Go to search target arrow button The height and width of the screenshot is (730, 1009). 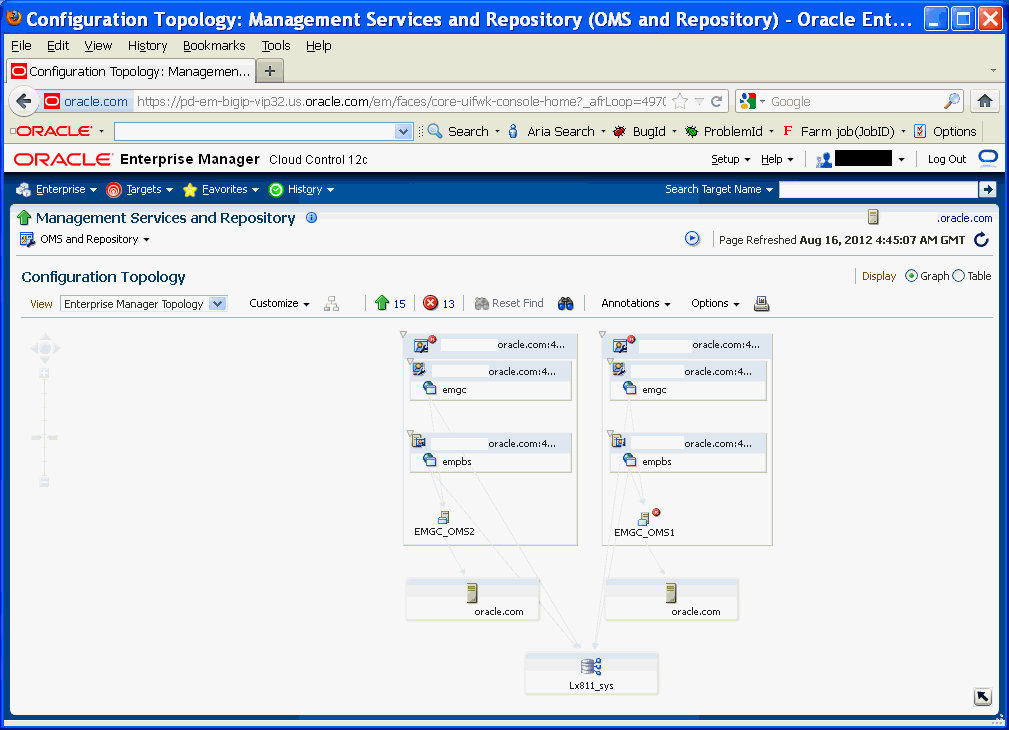pos(987,189)
